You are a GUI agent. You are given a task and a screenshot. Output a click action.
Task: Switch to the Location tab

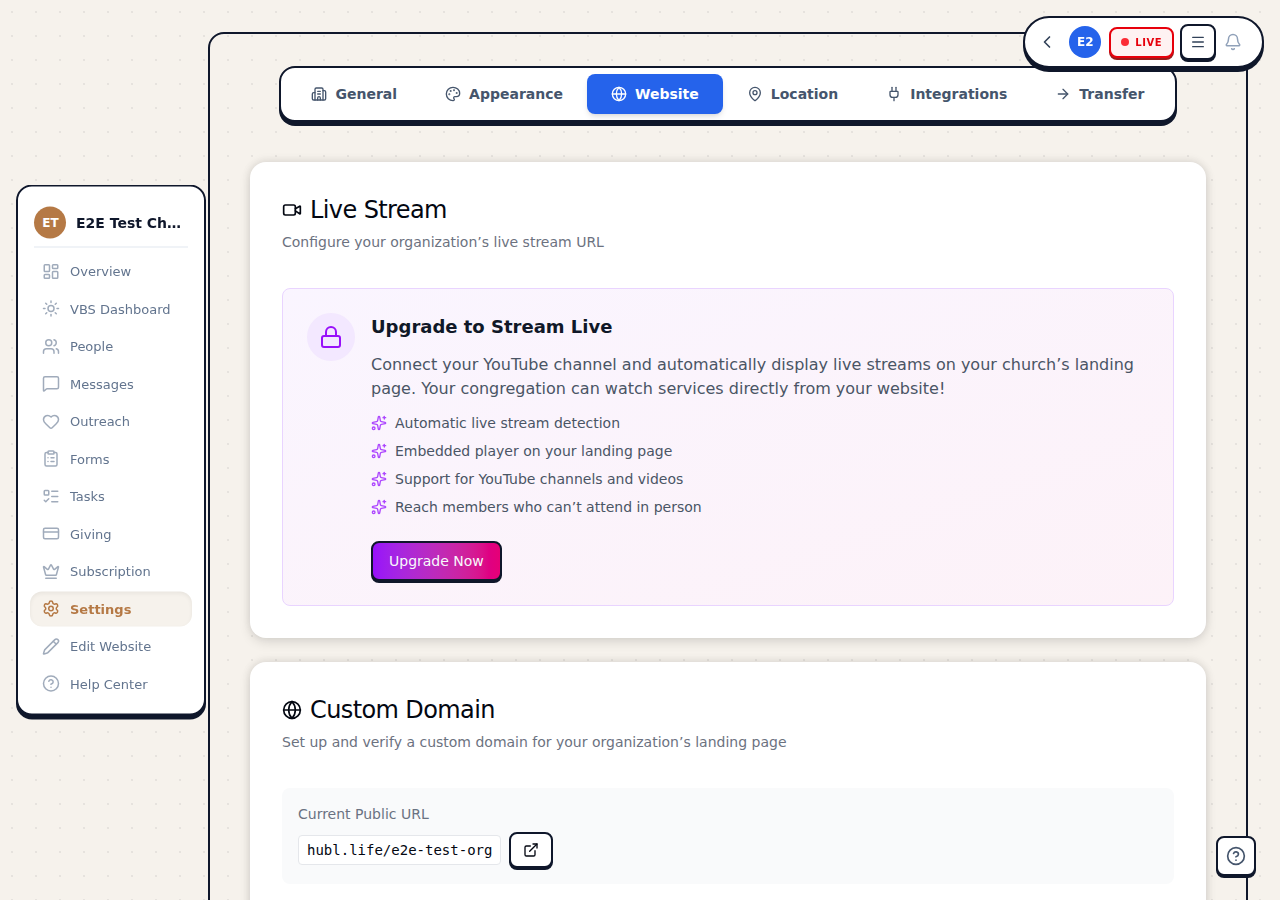(x=793, y=93)
